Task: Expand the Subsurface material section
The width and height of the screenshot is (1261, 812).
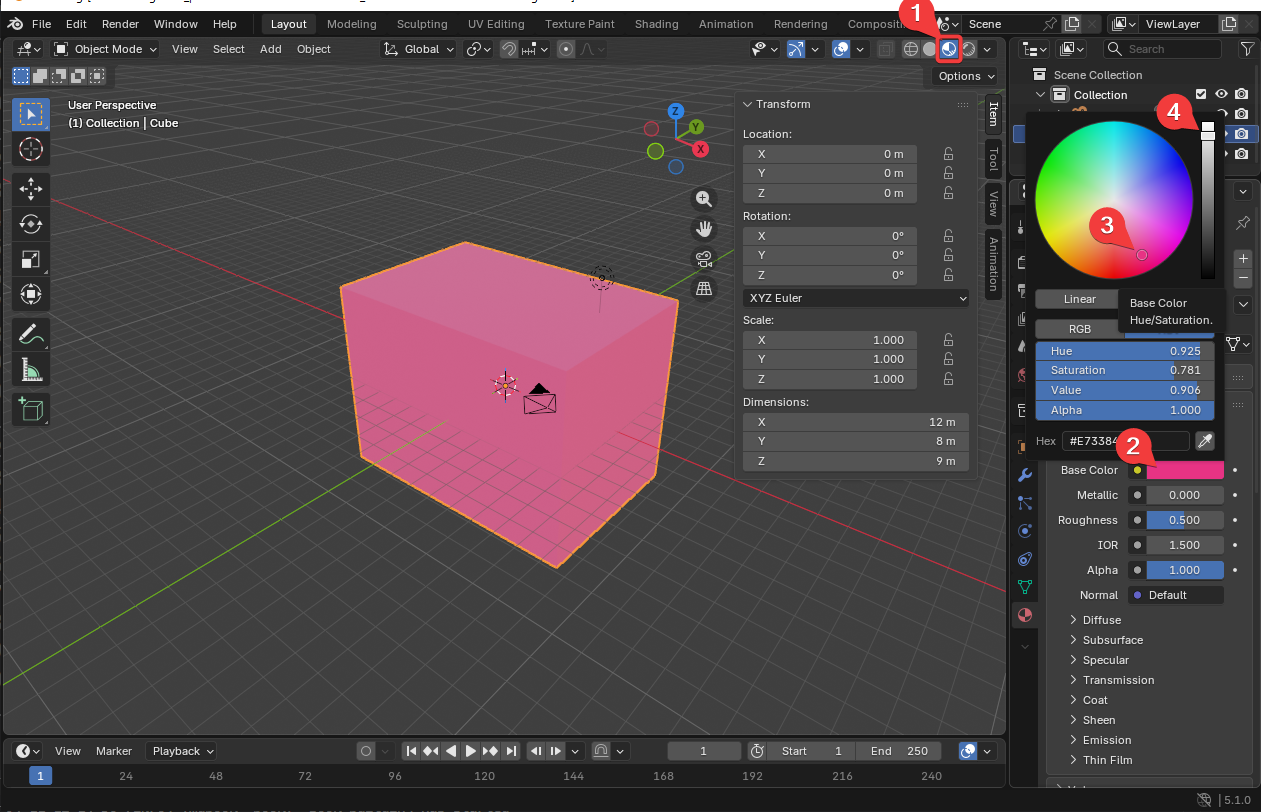Action: 1112,640
